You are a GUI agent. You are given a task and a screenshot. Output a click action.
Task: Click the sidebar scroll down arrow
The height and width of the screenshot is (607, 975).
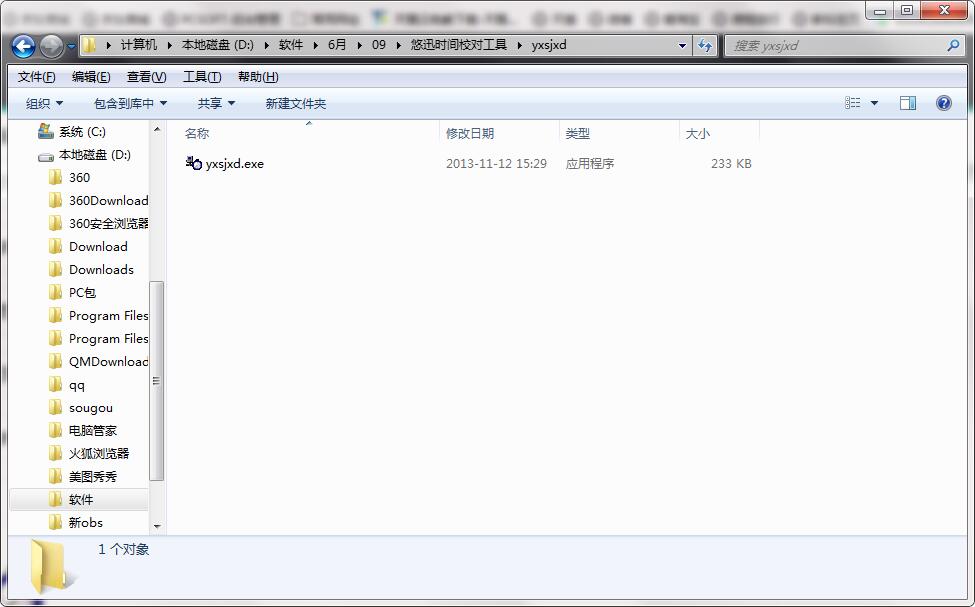click(157, 527)
